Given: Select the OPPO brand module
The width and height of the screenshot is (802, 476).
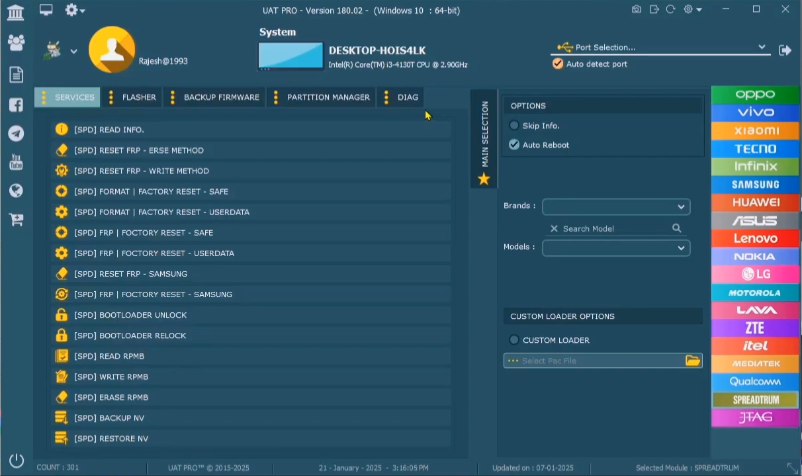Looking at the screenshot, I should [x=755, y=95].
